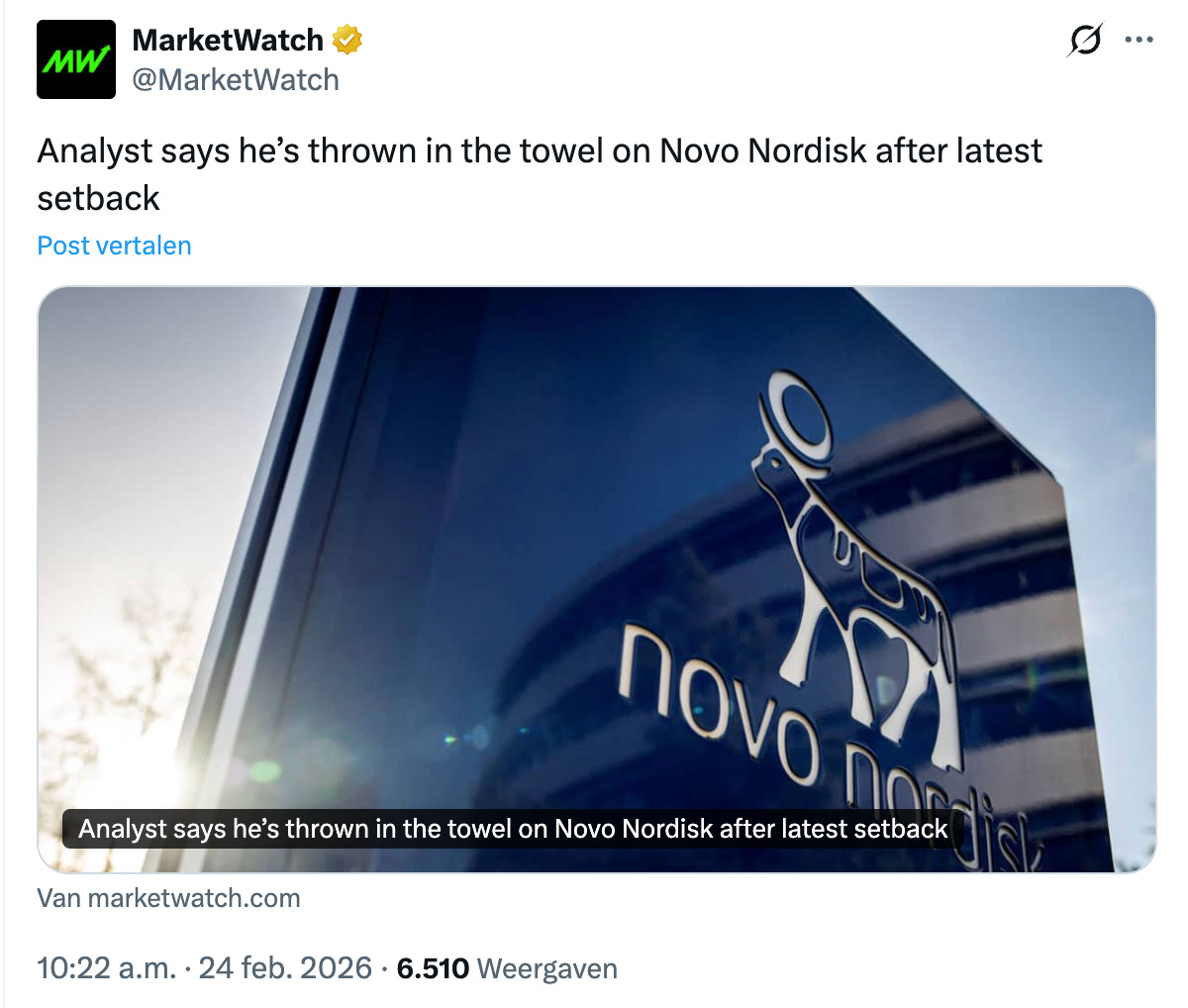Click Post vertalen to translate
Screen dimensions: 1188x1008
coord(114,246)
